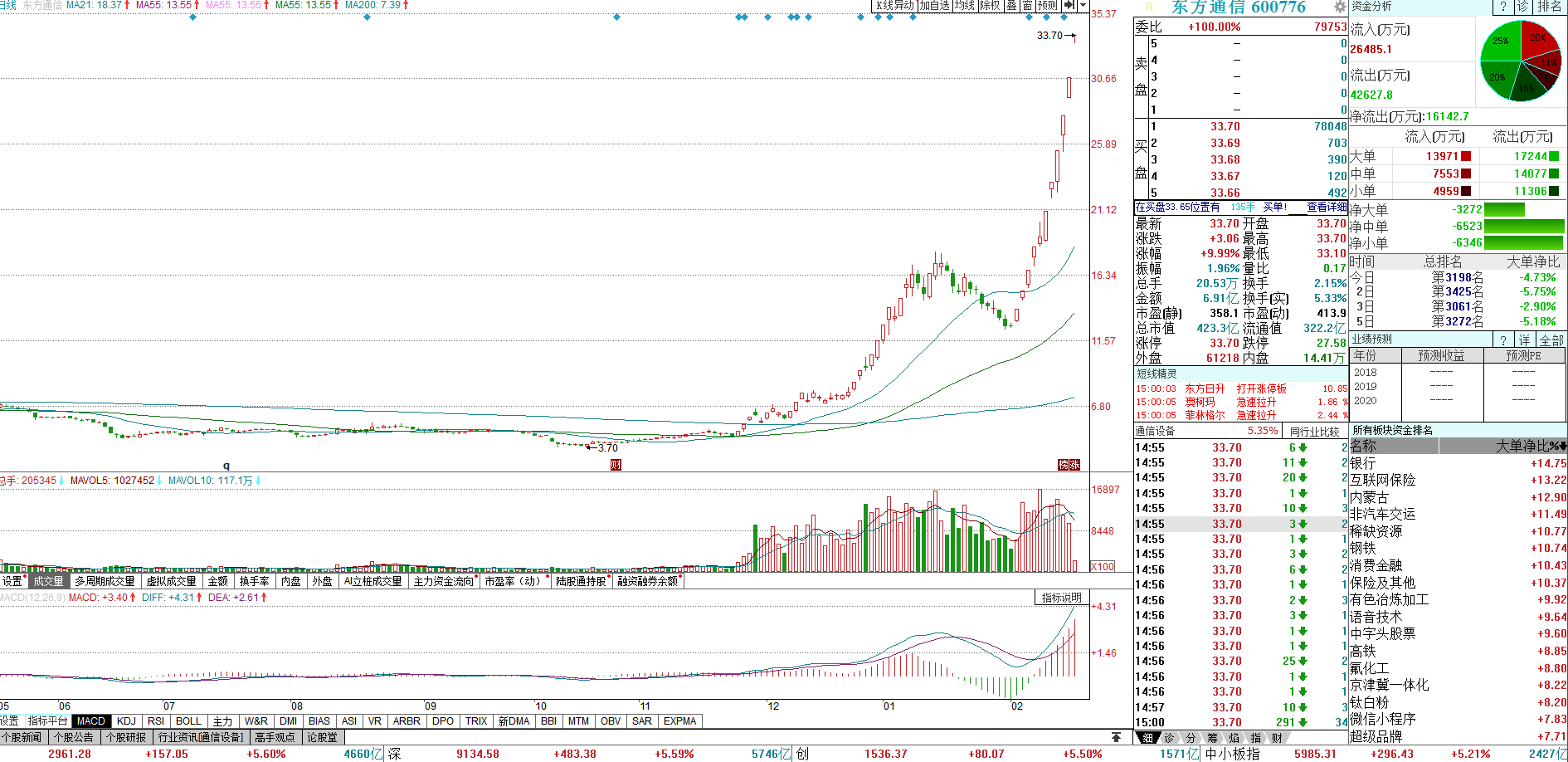
Task: Toggle 除权 ex-rights adjustment
Action: pos(990,6)
